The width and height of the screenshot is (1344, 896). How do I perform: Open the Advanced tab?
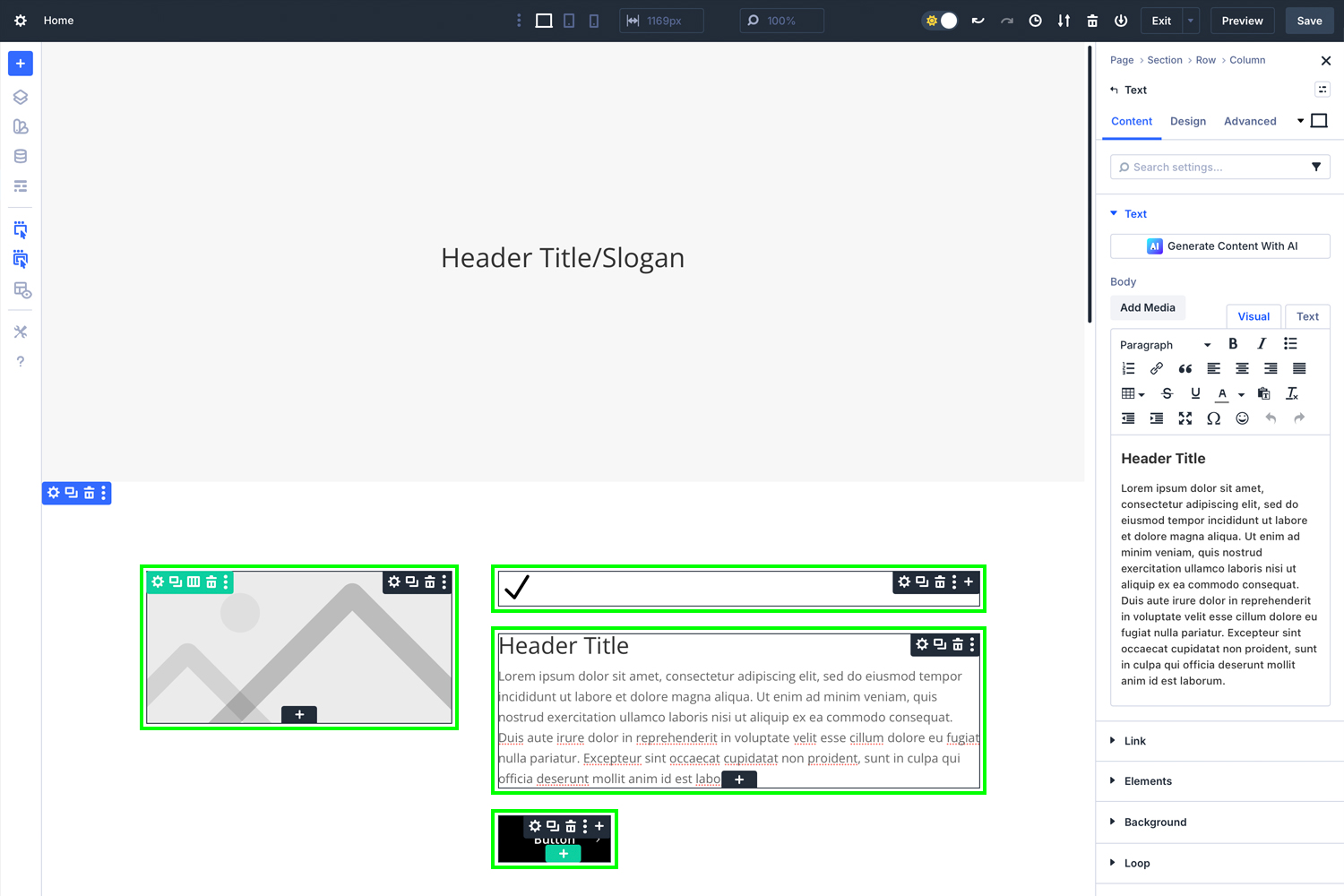[x=1250, y=121]
